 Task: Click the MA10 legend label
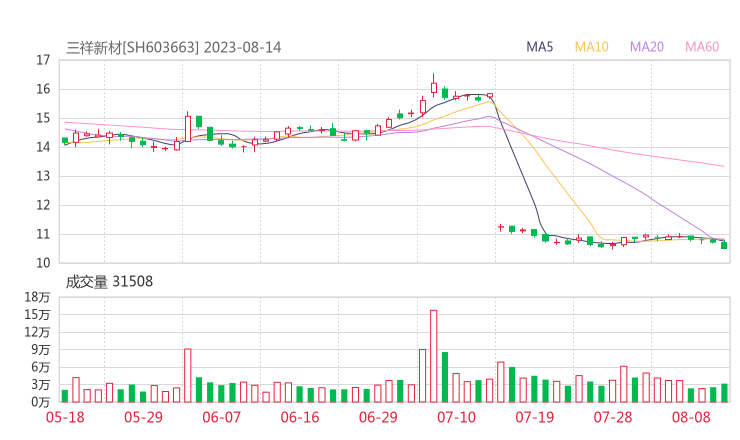click(x=591, y=47)
